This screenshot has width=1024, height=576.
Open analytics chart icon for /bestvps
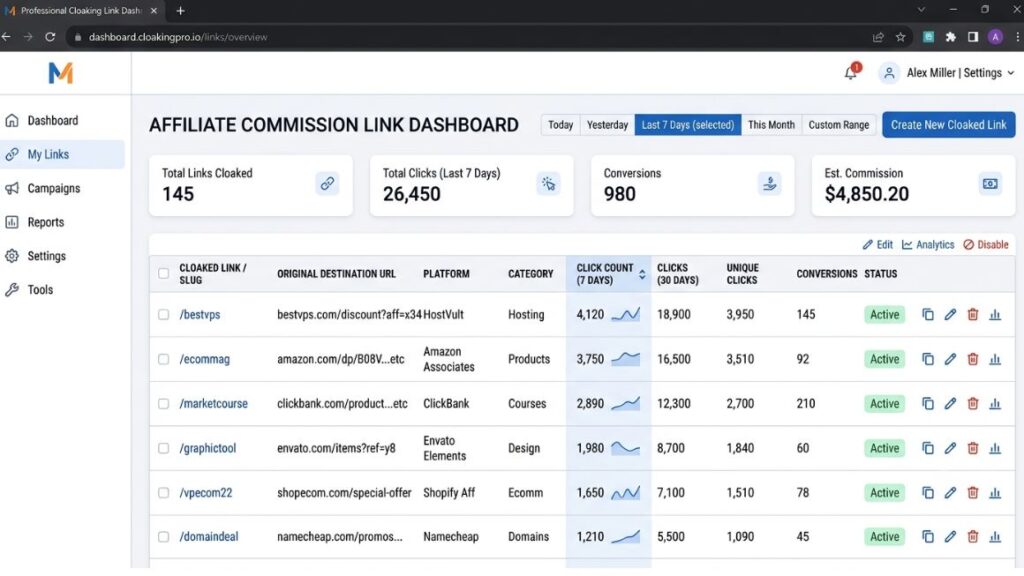point(995,315)
